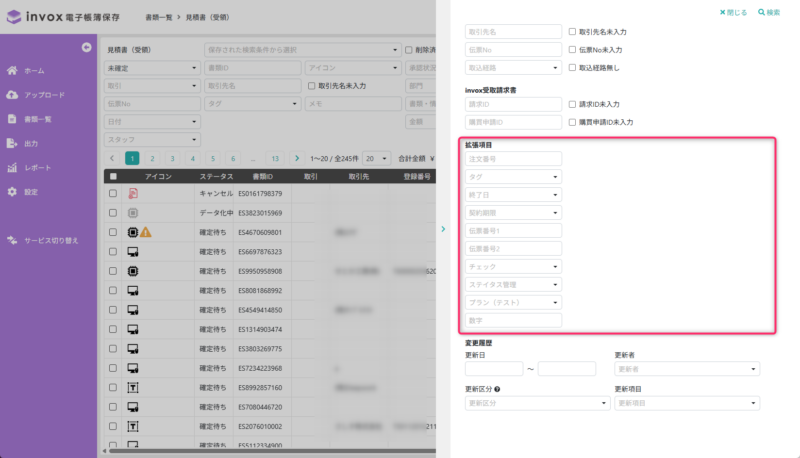This screenshot has width=800, height=458.
Task: Click the 検索 search button
Action: (x=769, y=12)
